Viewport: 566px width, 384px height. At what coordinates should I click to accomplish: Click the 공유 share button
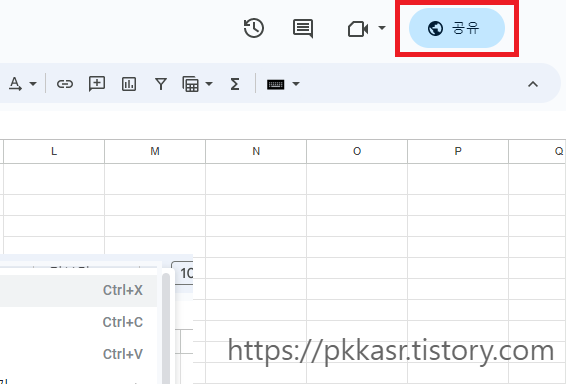[x=457, y=28]
